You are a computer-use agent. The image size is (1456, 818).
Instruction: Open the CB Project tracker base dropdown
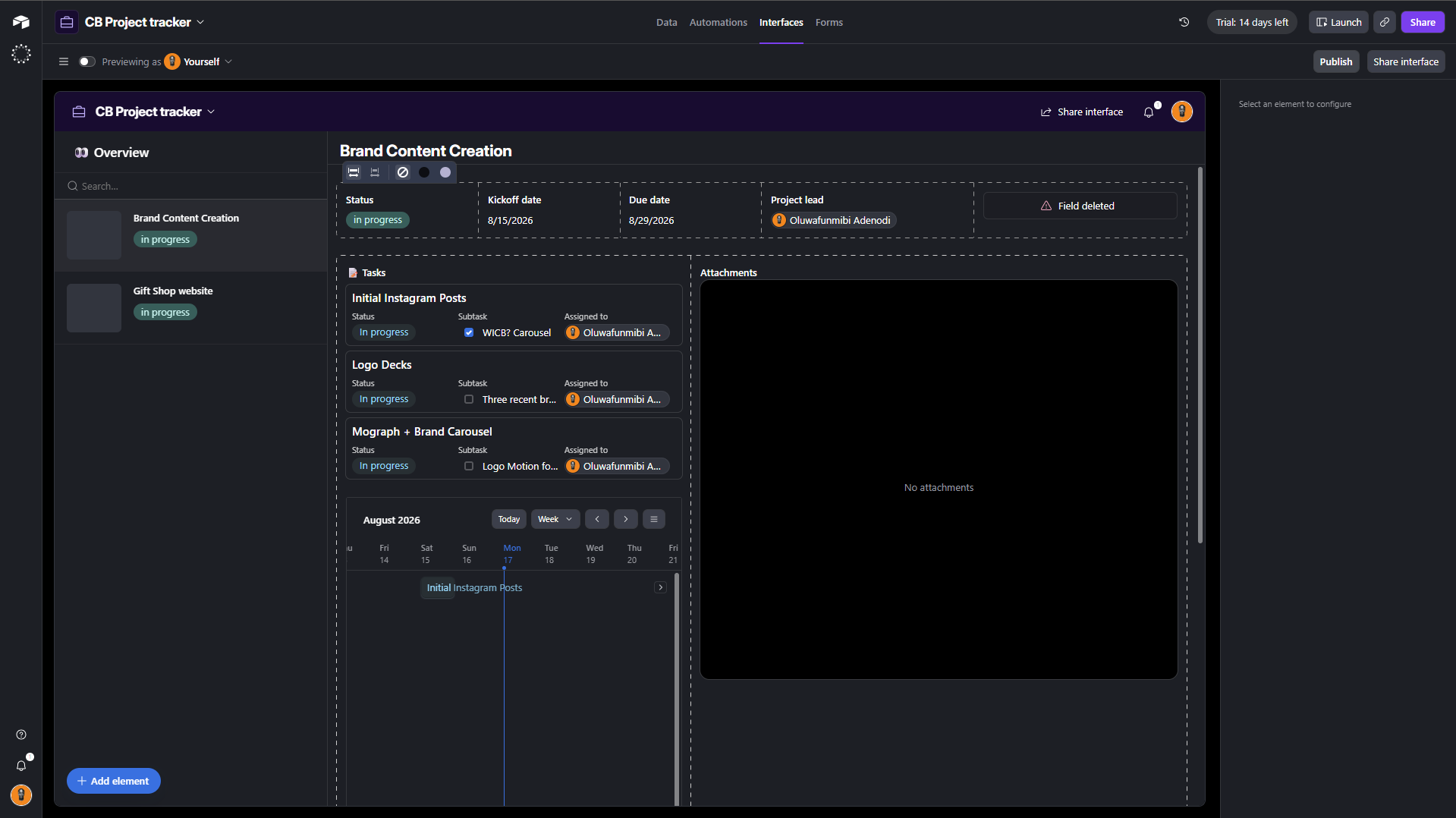pyautogui.click(x=145, y=22)
